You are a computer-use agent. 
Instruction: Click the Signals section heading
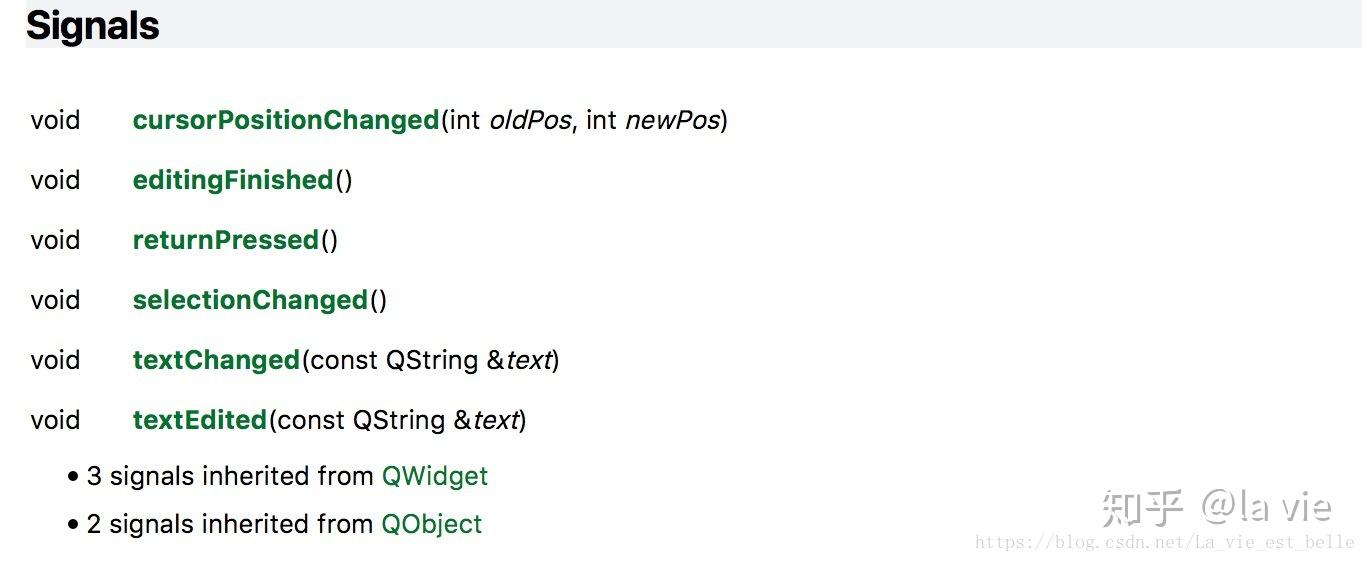coord(93,26)
